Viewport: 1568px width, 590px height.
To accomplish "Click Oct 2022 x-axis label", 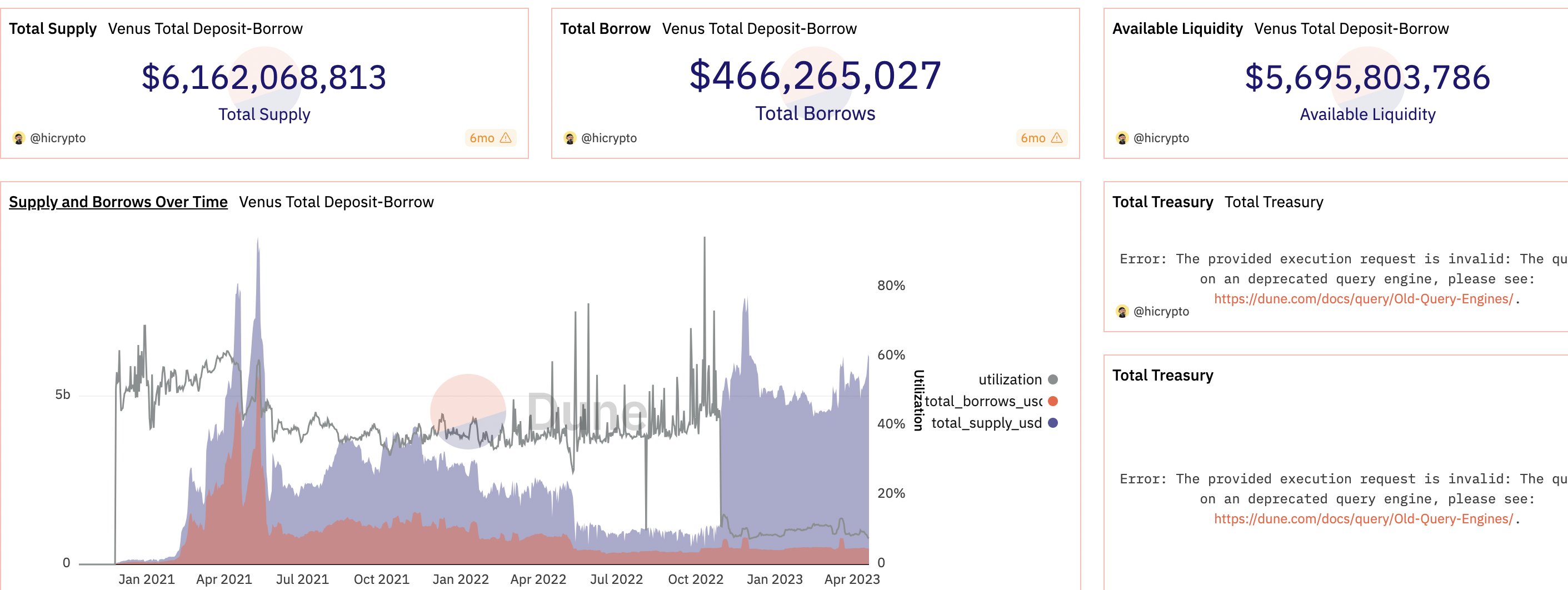I will (x=696, y=579).
